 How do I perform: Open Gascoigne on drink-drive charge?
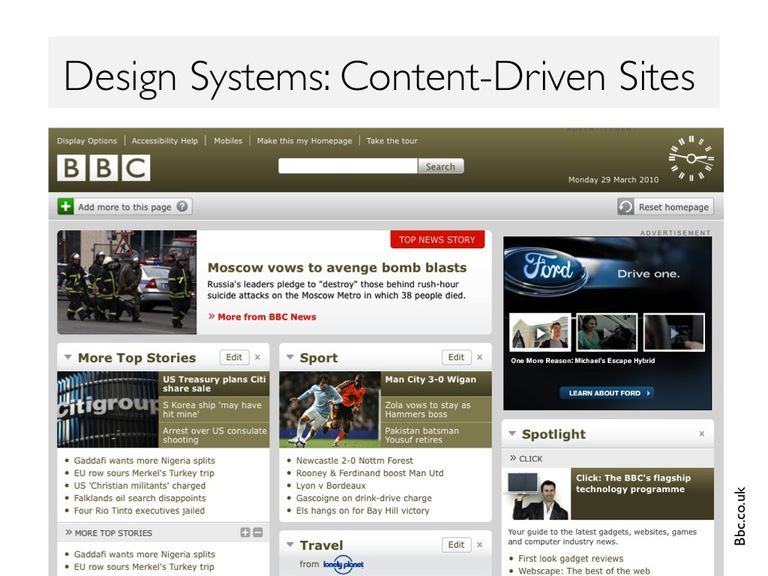[364, 498]
